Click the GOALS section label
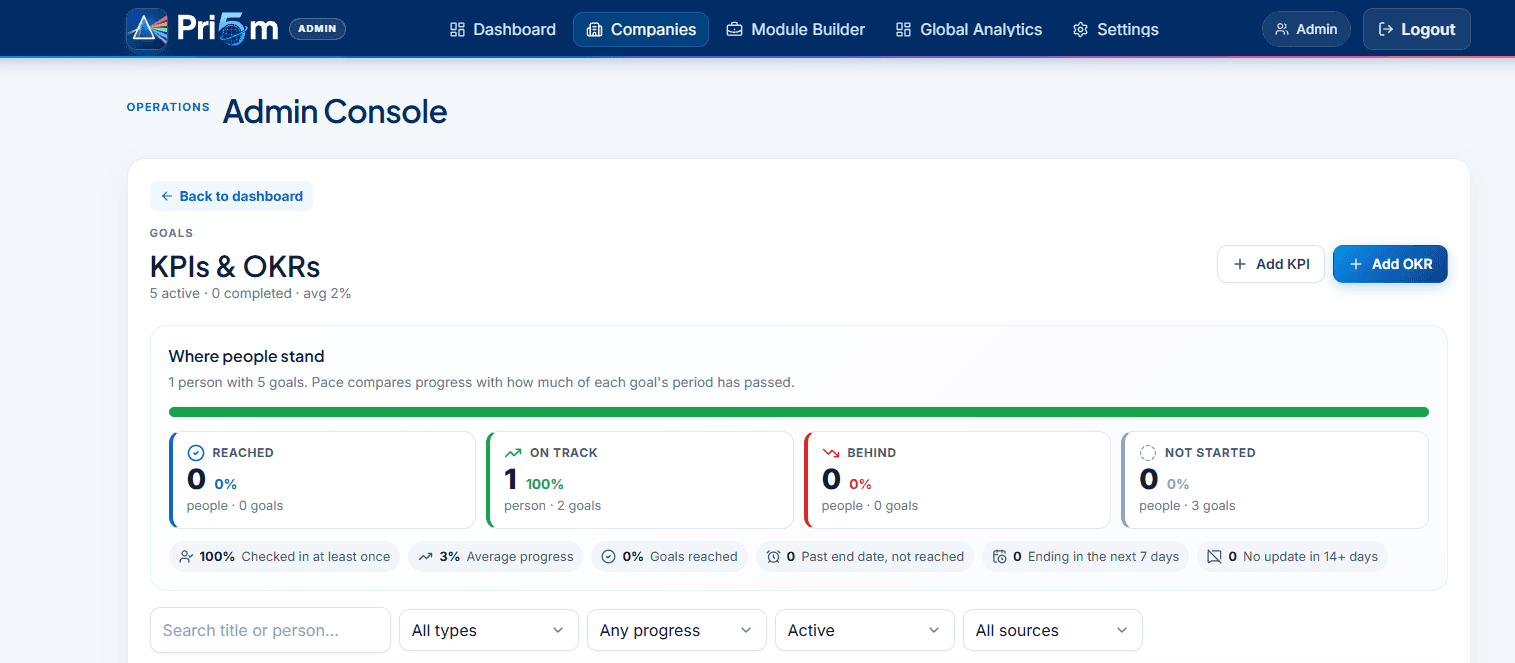Image resolution: width=1515 pixels, height=663 pixels. (x=171, y=233)
